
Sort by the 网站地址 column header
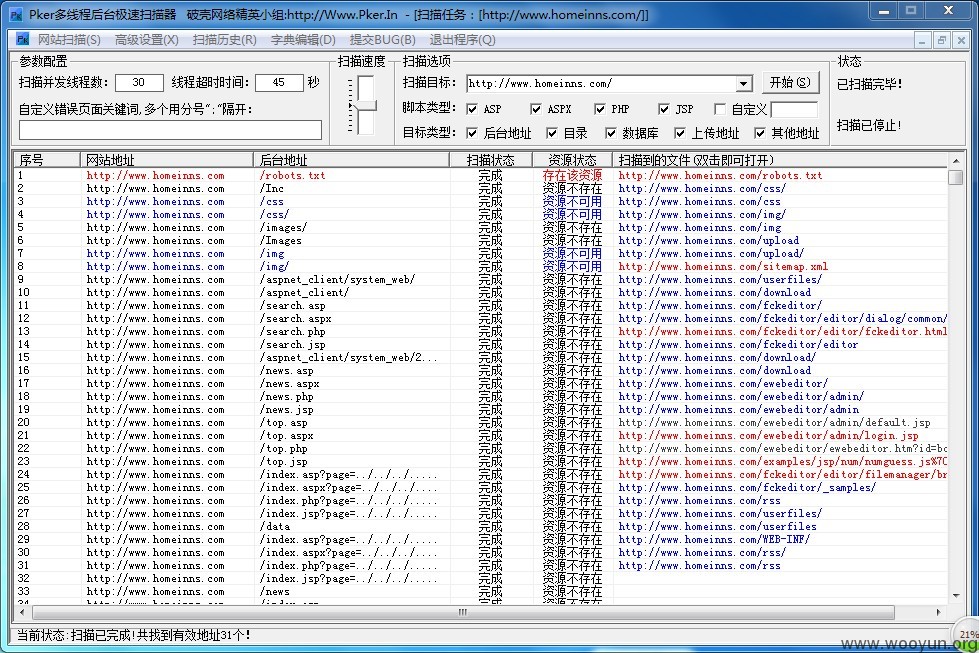click(166, 160)
